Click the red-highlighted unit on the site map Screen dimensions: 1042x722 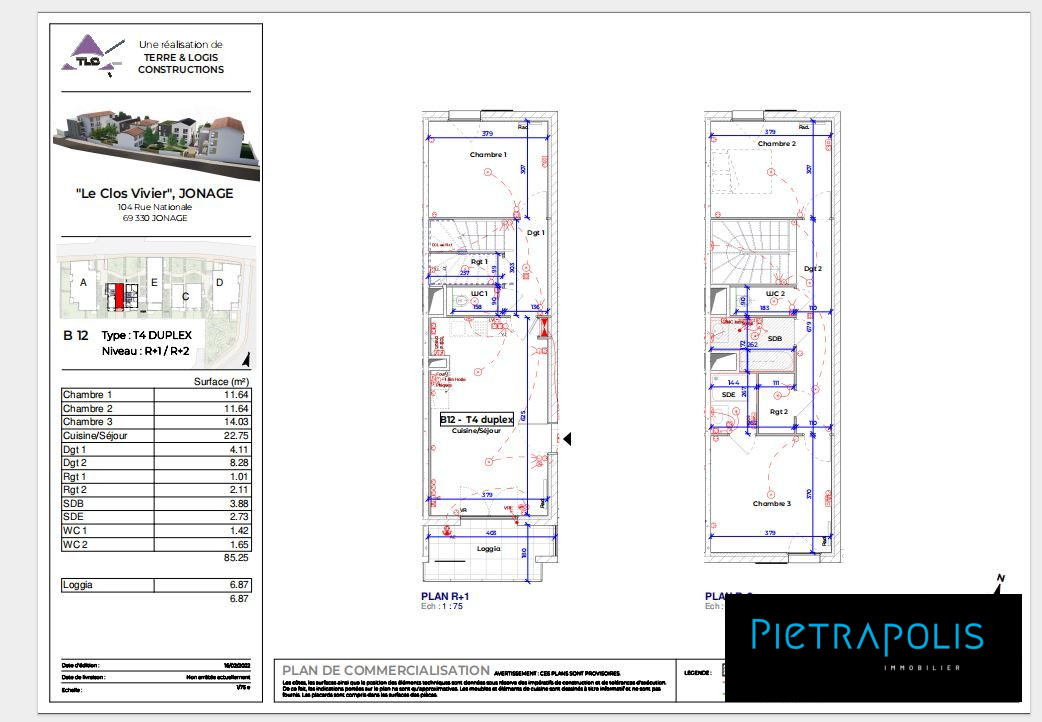pos(119,296)
